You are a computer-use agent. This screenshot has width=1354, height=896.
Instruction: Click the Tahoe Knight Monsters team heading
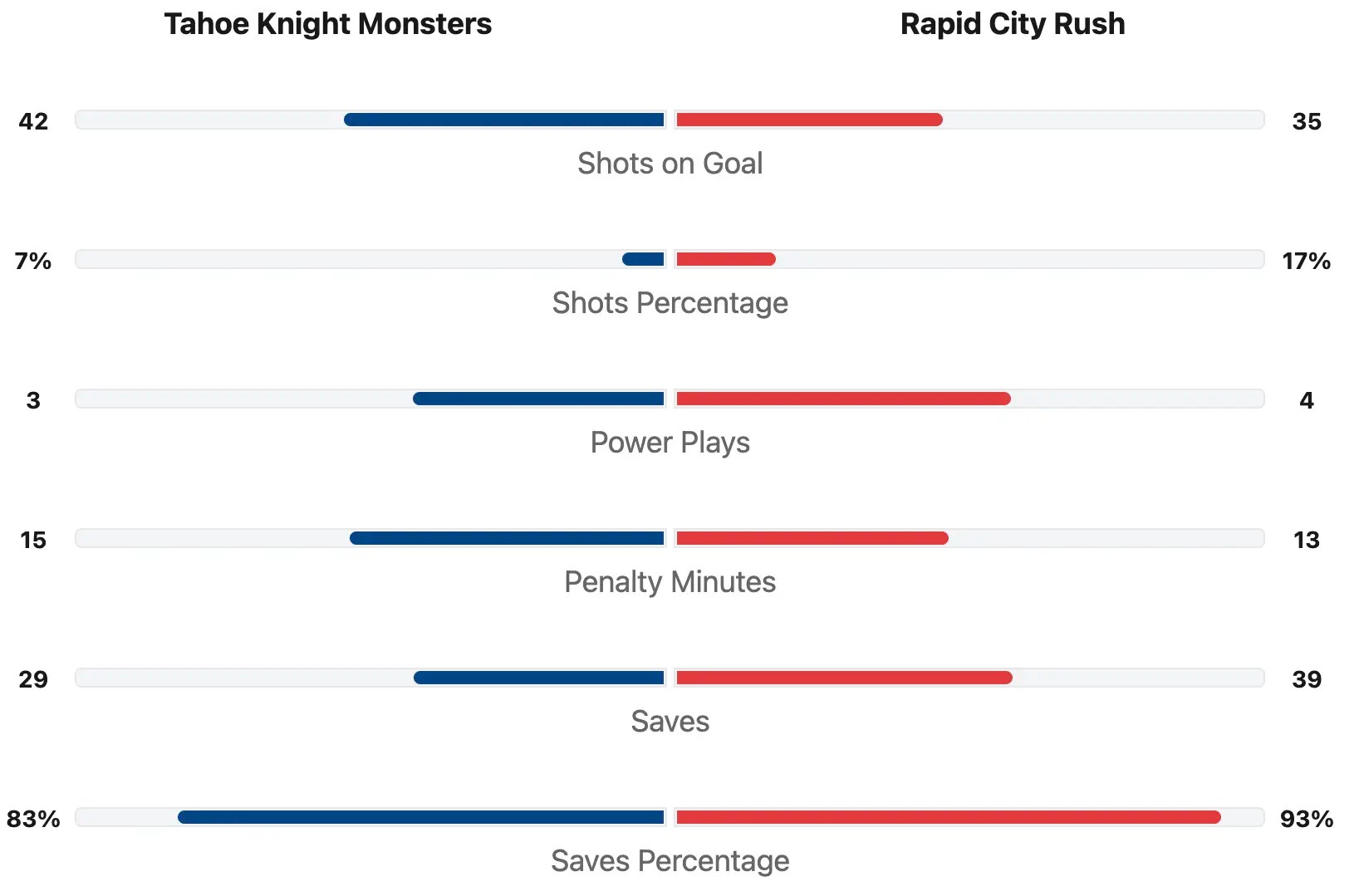click(327, 24)
